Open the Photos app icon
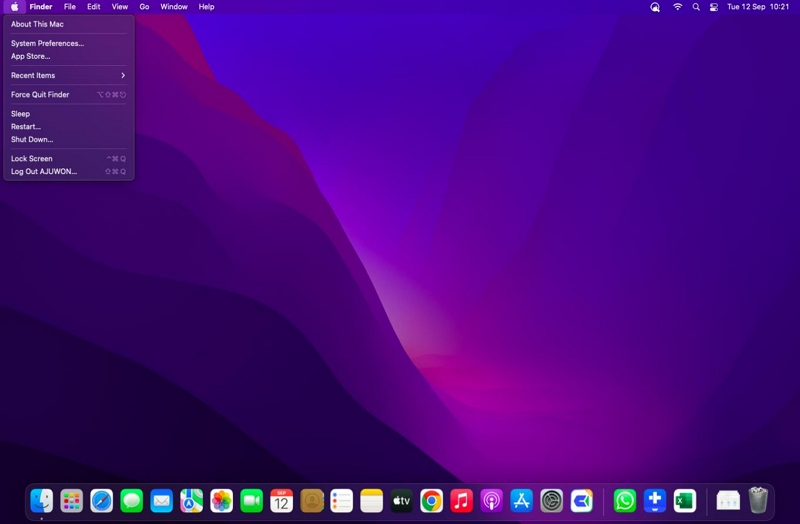The width and height of the screenshot is (800, 524). pos(221,501)
